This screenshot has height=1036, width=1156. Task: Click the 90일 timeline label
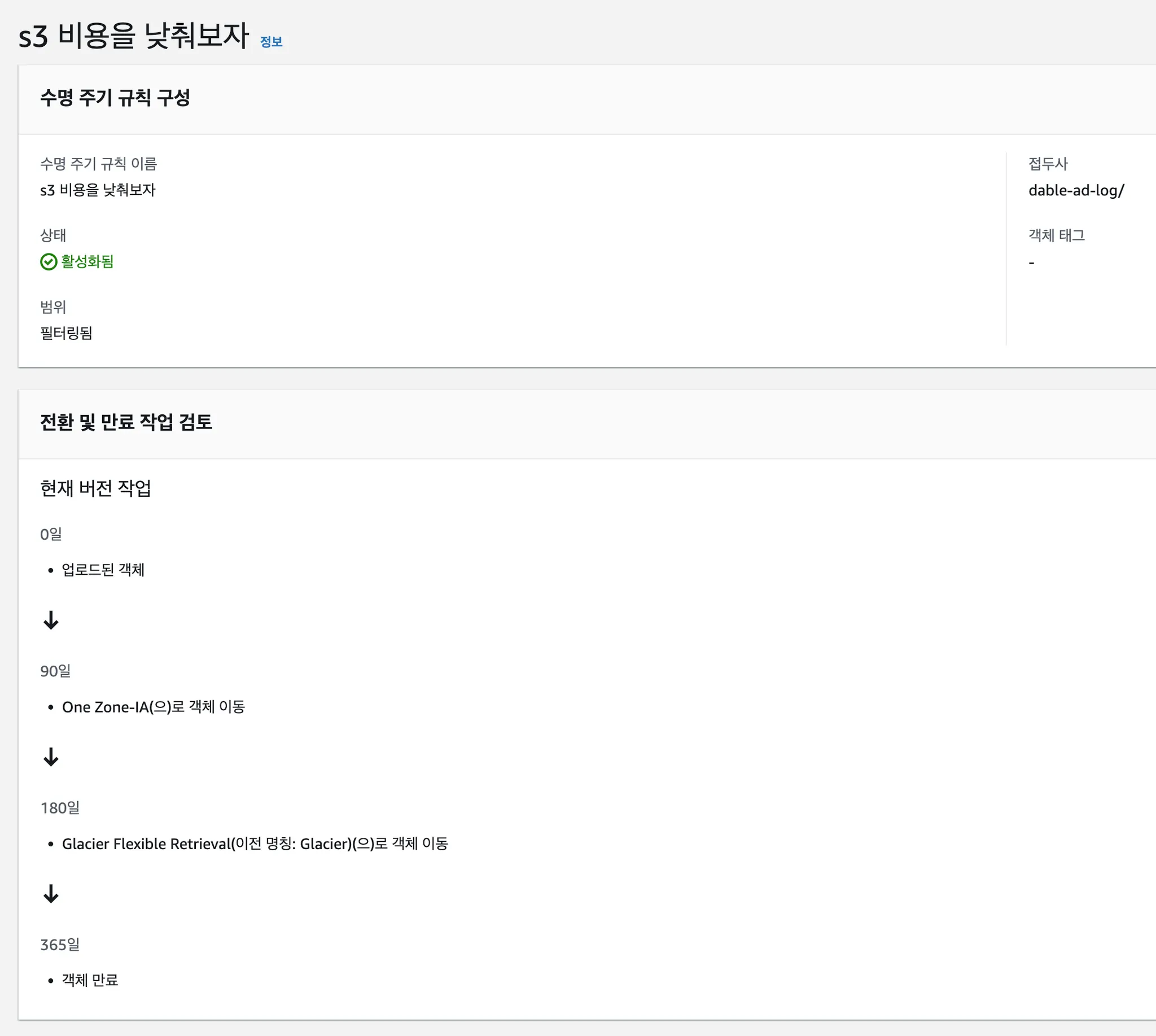tap(56, 671)
